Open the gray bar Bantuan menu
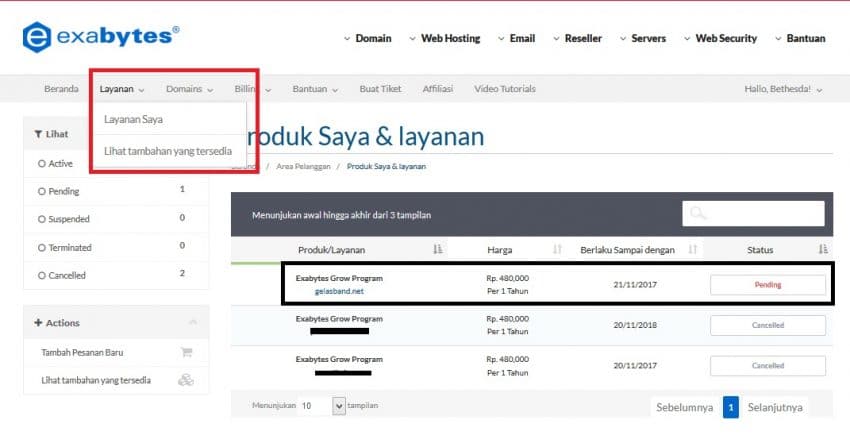Screen dimensions: 850x439 315,89
